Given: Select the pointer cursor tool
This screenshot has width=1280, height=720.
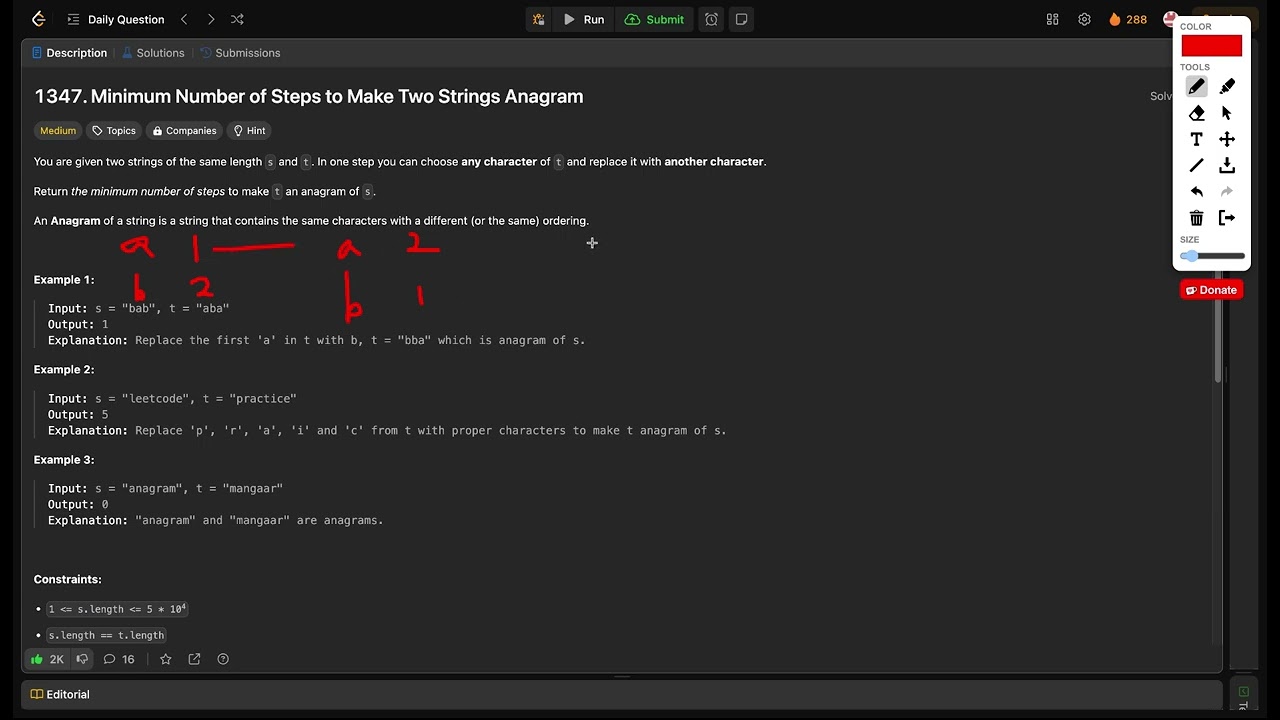Looking at the screenshot, I should 1227,113.
